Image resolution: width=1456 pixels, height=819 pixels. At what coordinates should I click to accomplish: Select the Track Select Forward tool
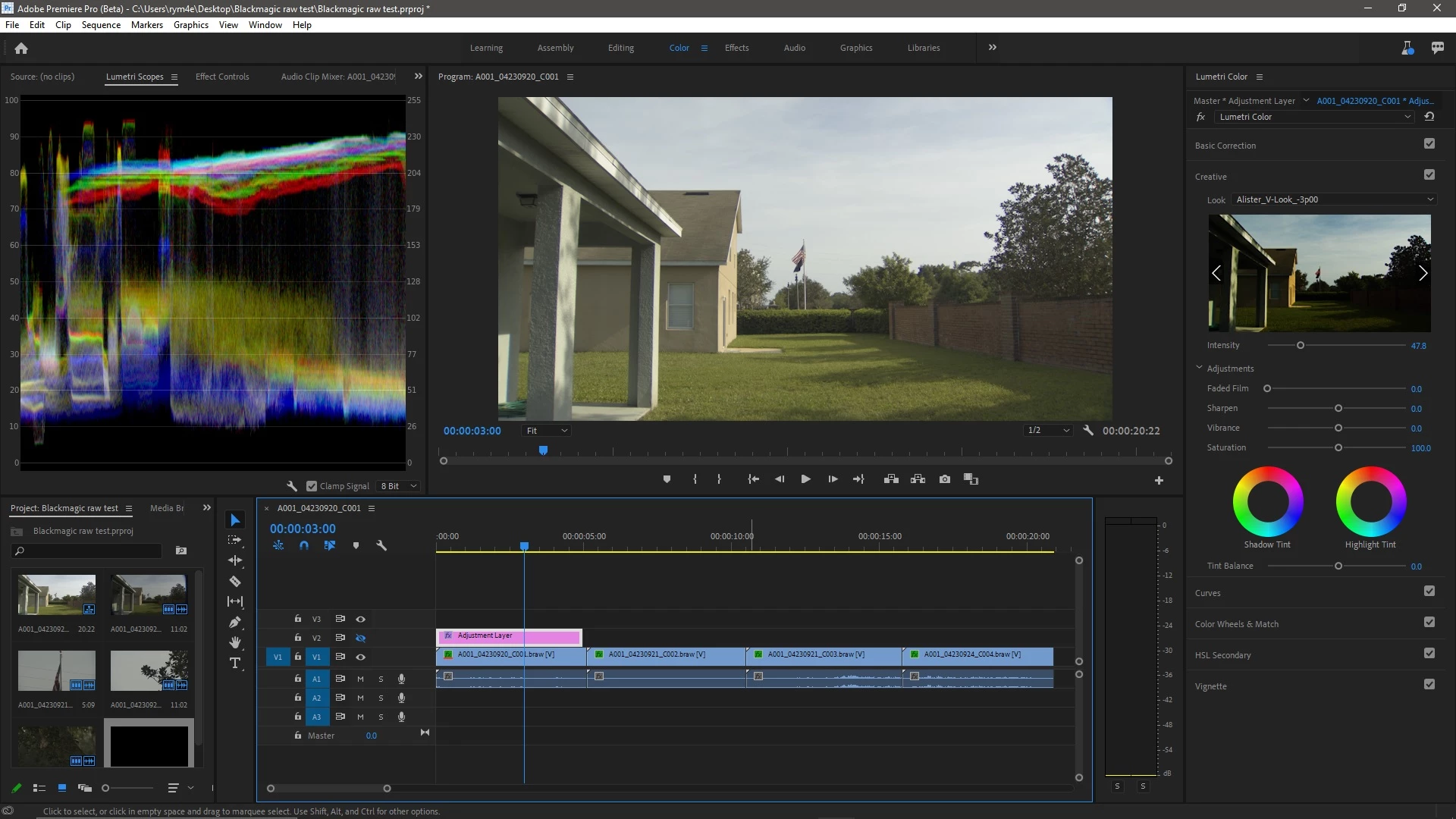(x=235, y=540)
